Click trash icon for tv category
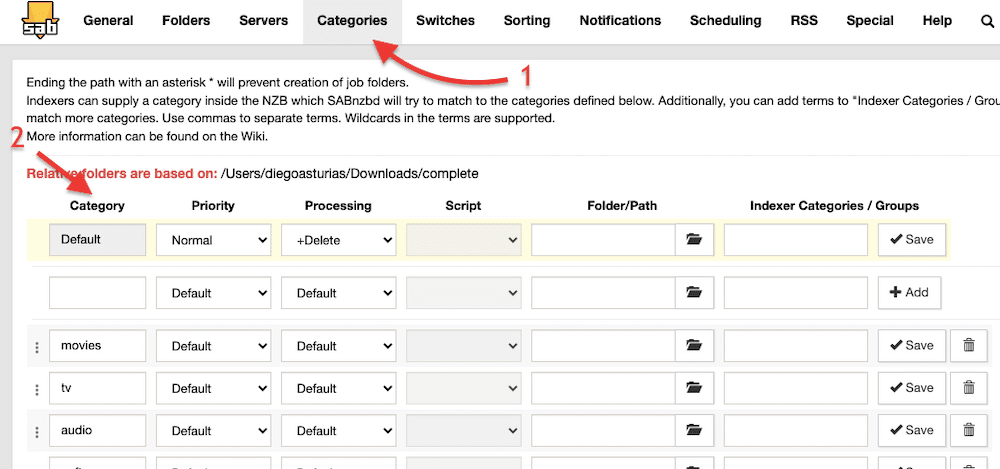 tap(968, 388)
